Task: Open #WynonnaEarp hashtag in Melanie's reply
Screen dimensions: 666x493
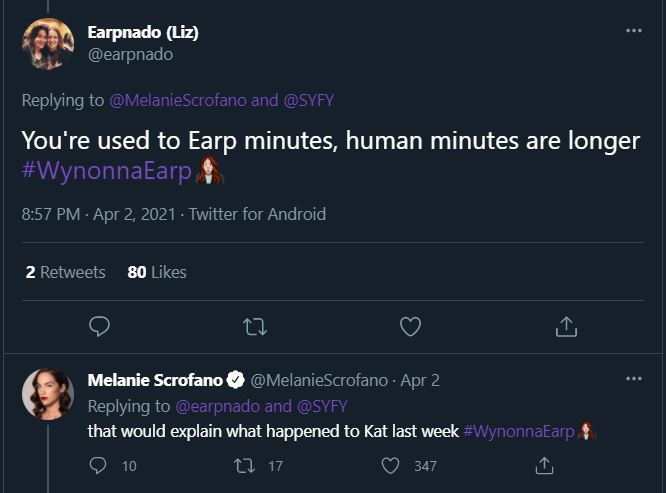Action: [x=519, y=431]
